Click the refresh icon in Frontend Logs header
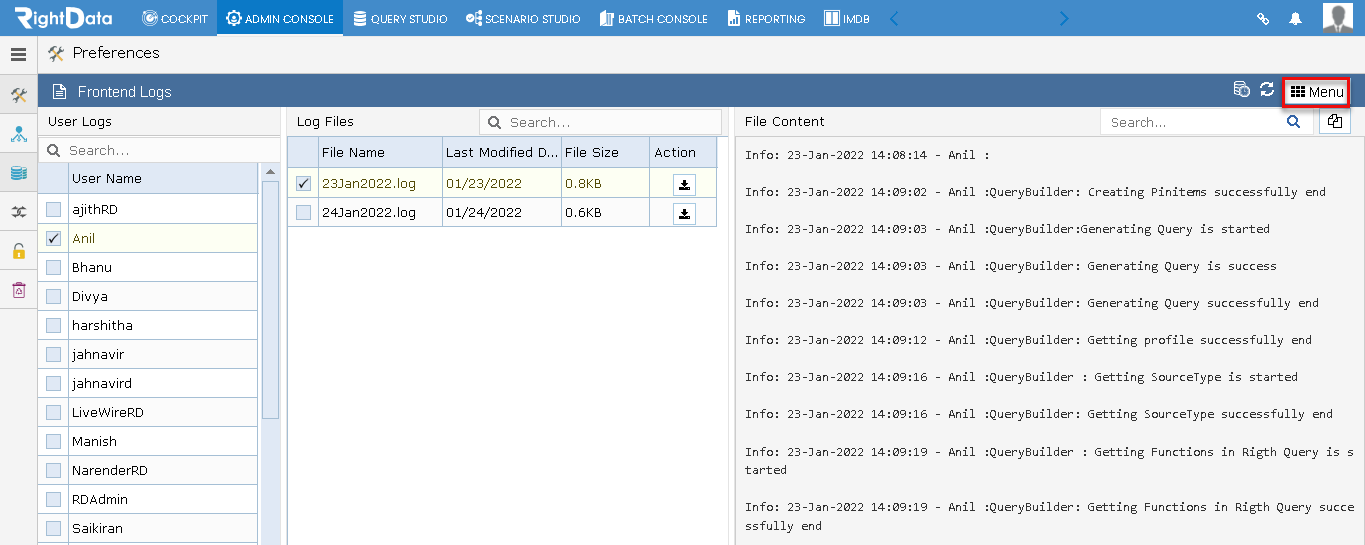This screenshot has height=545, width=1365. click(1267, 90)
